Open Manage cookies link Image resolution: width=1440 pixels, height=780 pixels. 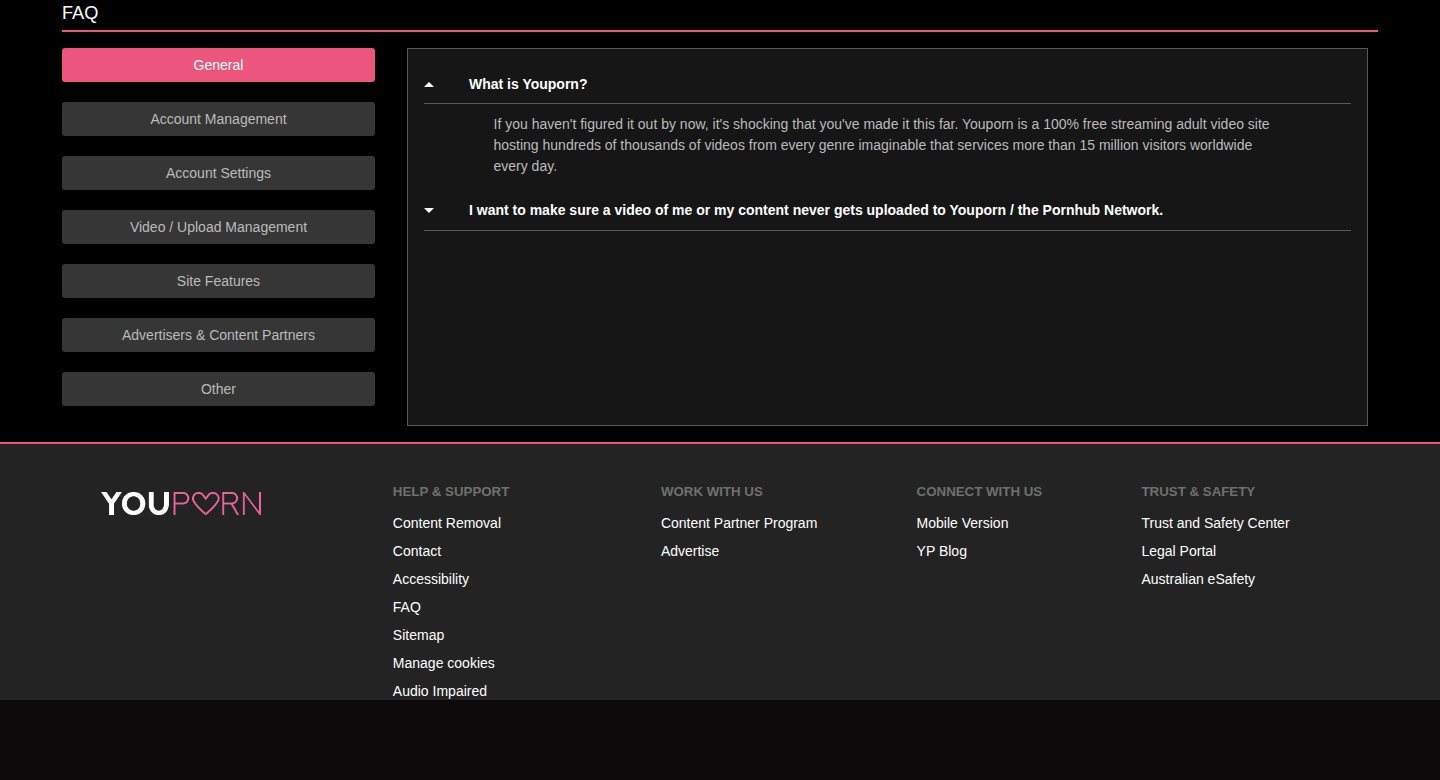coord(444,663)
